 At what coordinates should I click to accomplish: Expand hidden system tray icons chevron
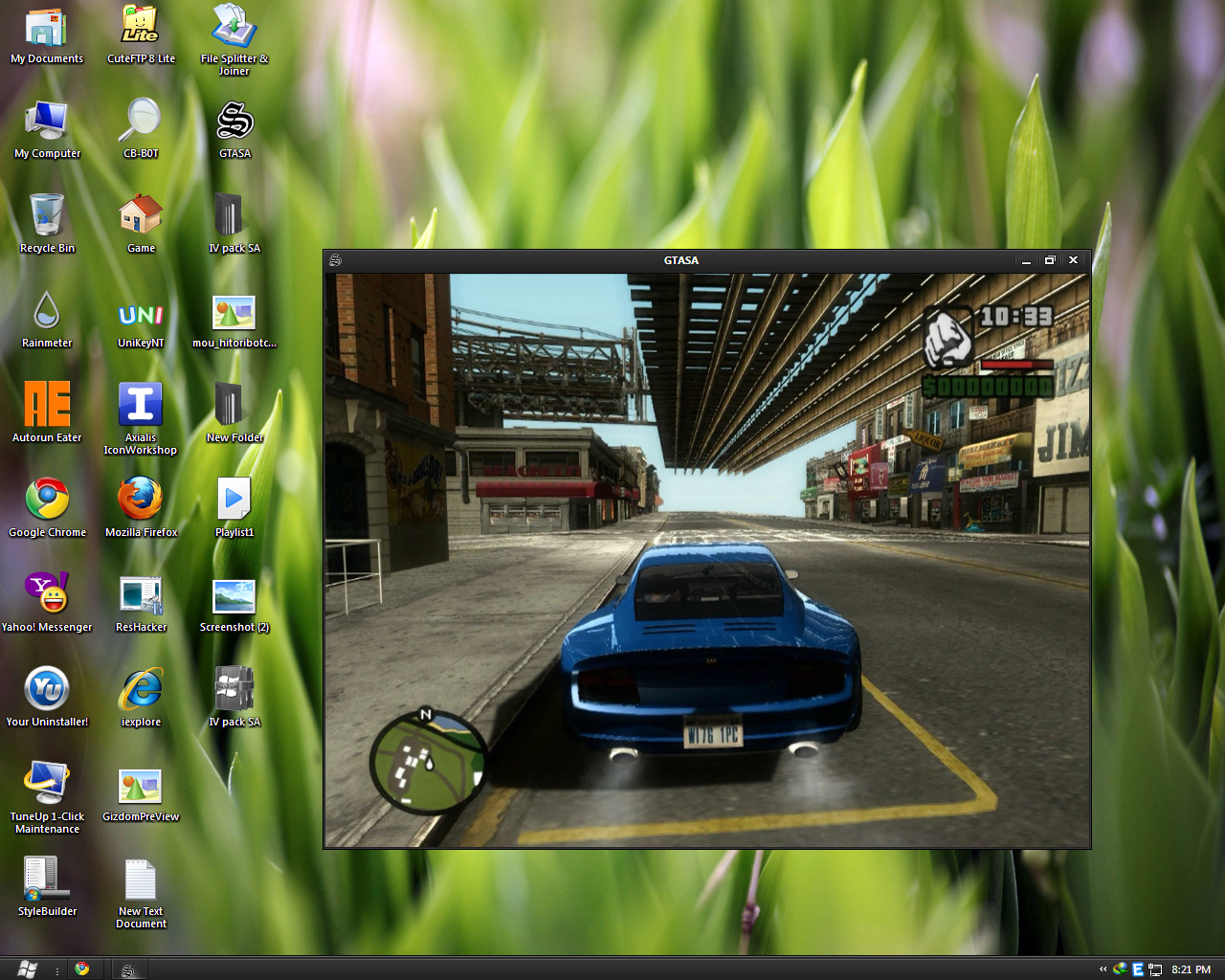coord(1102,969)
